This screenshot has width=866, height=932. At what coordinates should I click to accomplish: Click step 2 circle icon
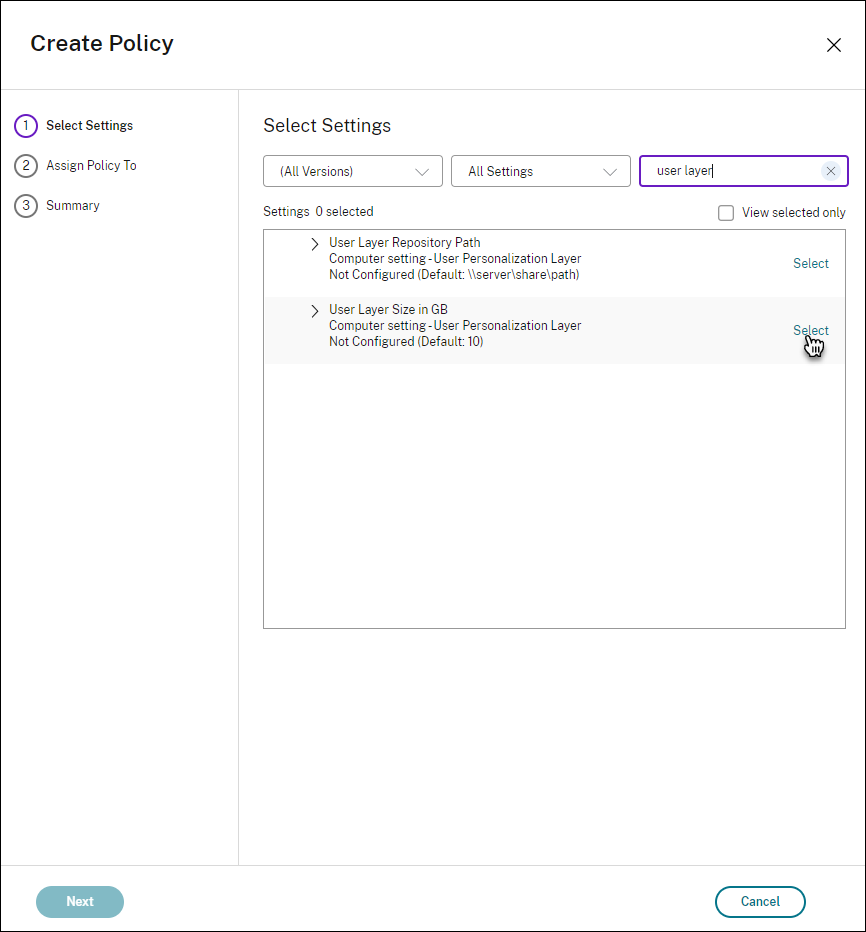coord(25,166)
